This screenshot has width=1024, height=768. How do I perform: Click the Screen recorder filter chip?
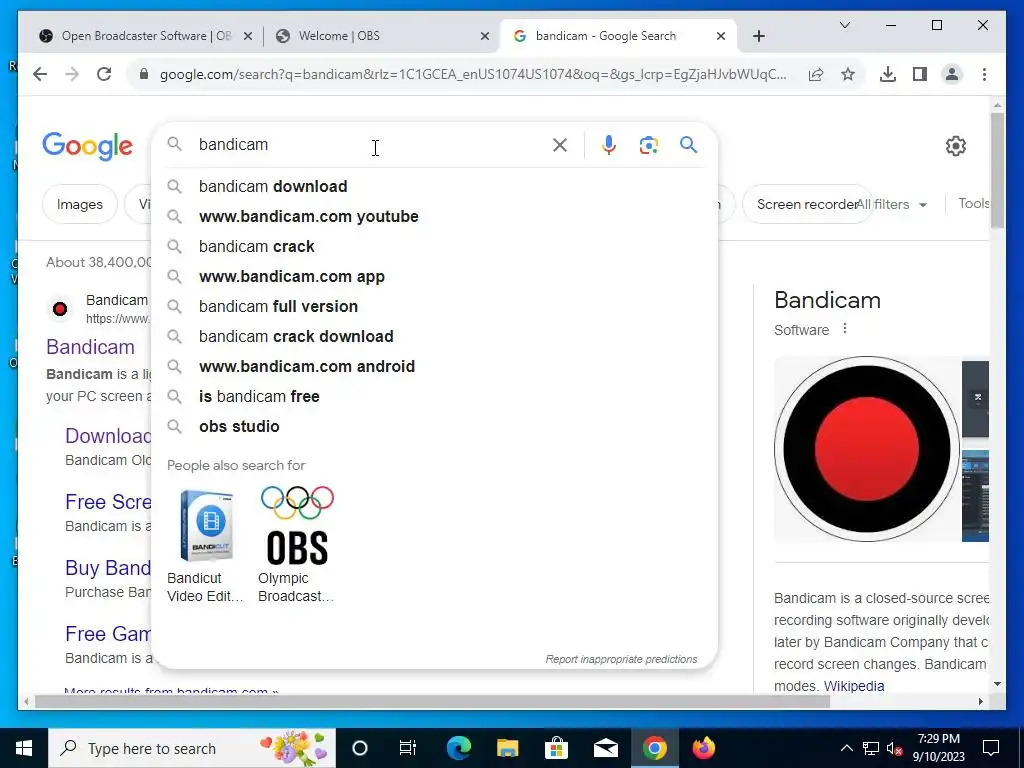tap(807, 204)
